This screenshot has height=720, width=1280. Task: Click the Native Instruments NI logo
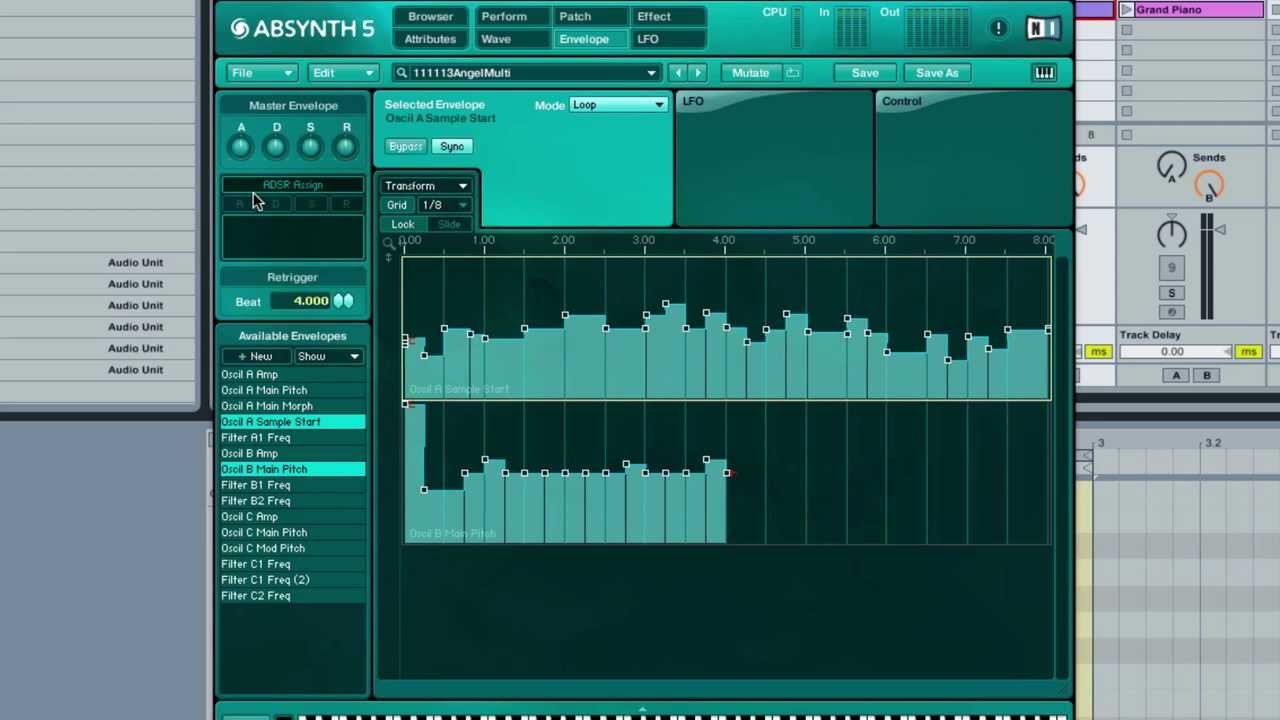pos(1042,28)
